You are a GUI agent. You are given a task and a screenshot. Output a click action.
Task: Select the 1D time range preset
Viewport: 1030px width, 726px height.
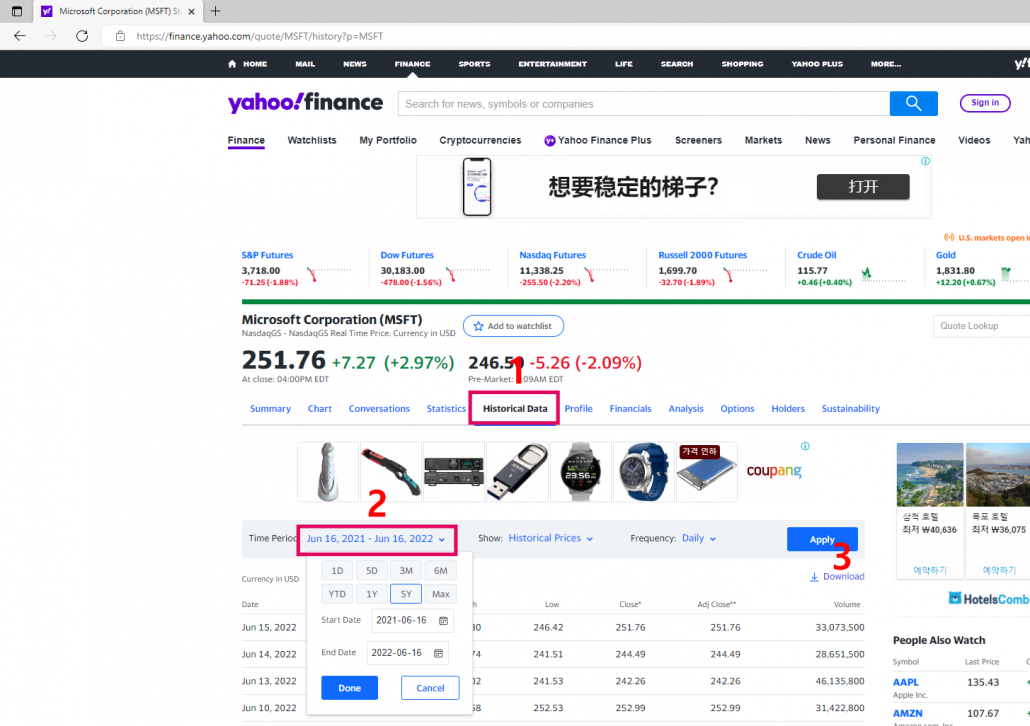pos(337,569)
